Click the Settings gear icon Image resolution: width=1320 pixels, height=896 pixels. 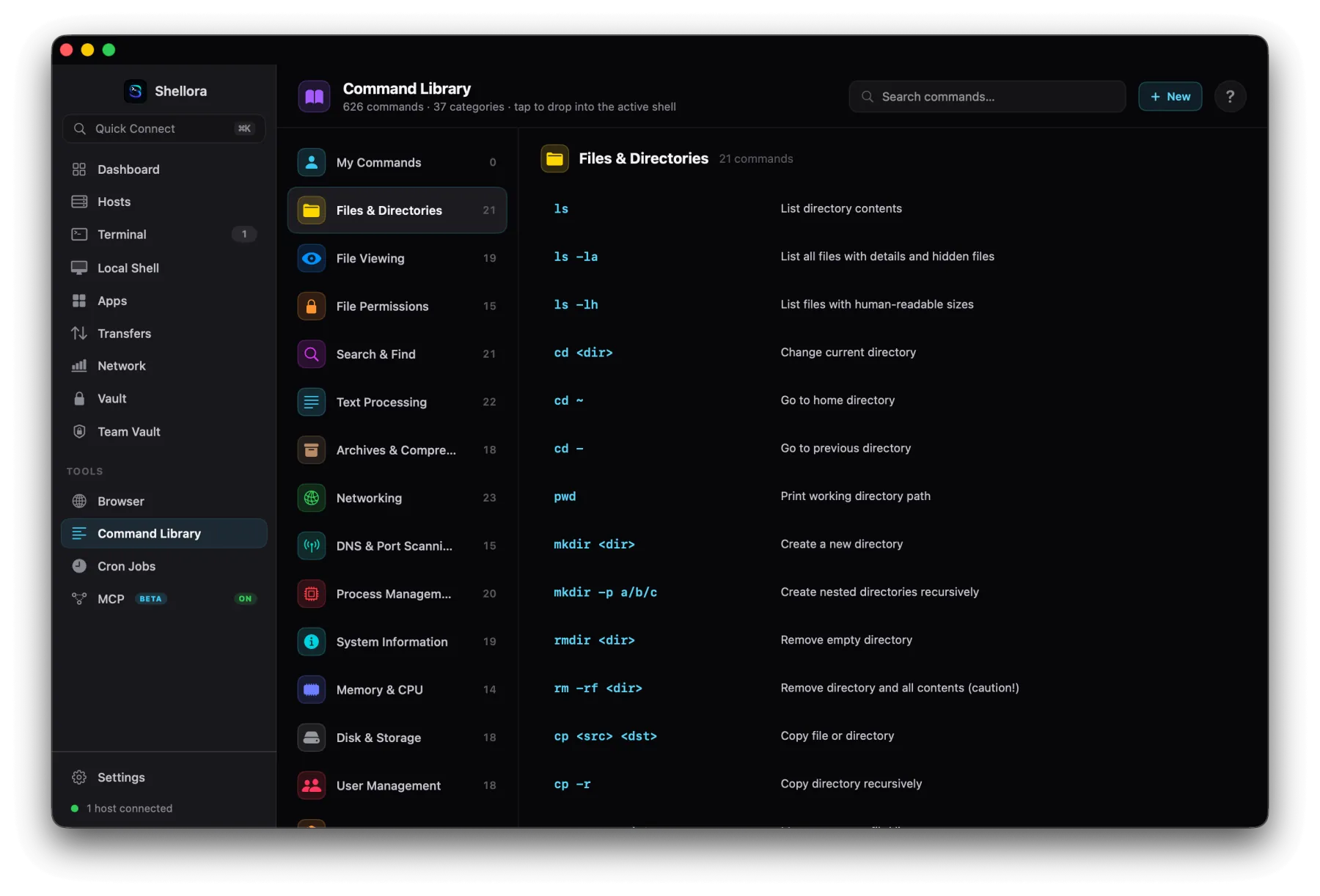(x=79, y=777)
